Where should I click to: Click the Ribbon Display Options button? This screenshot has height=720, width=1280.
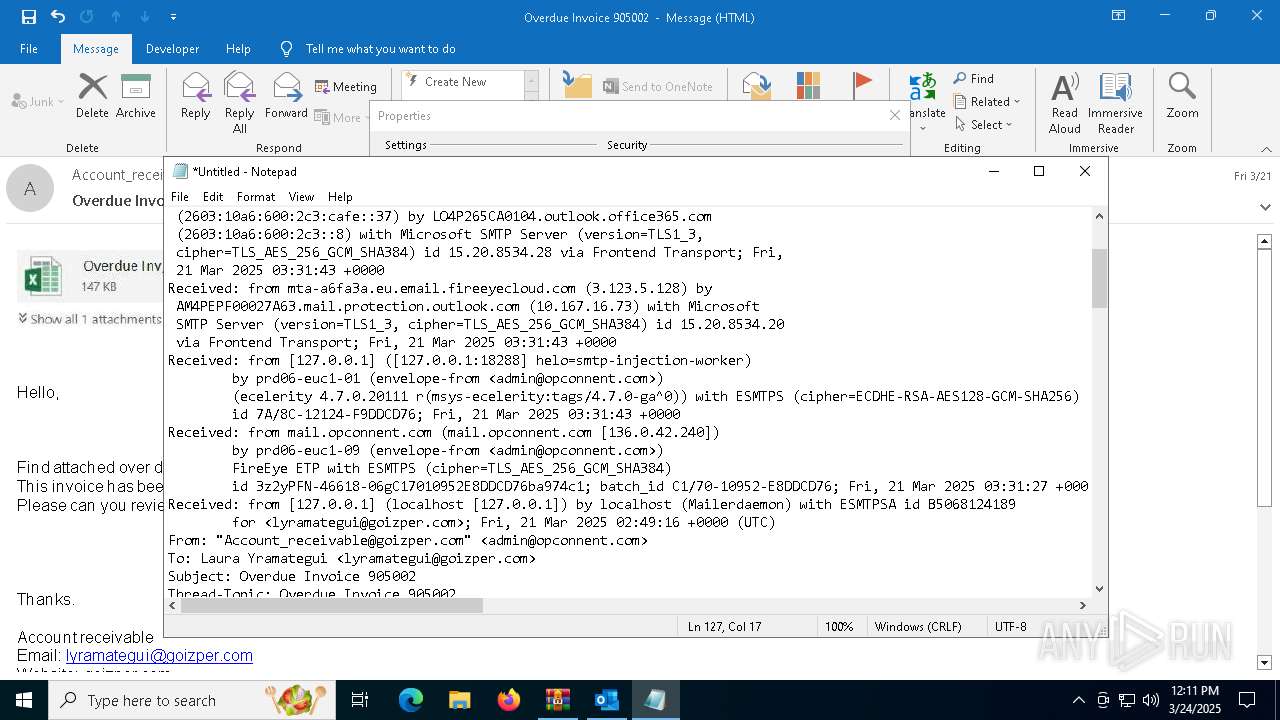[1118, 16]
